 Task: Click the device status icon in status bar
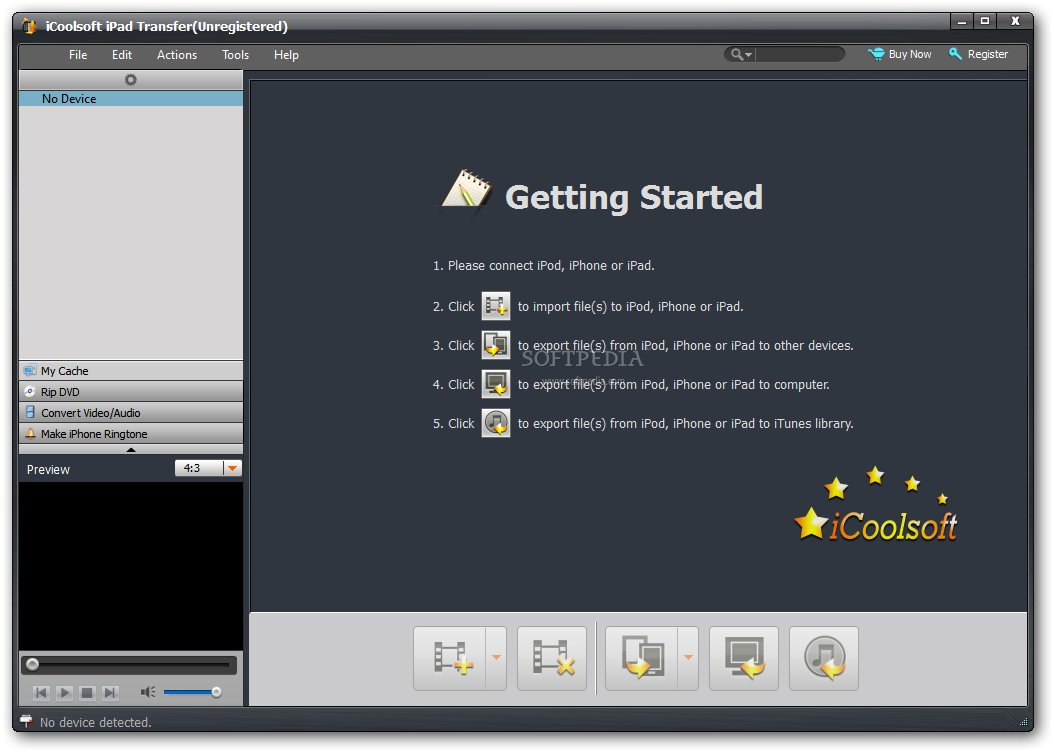pos(26,721)
